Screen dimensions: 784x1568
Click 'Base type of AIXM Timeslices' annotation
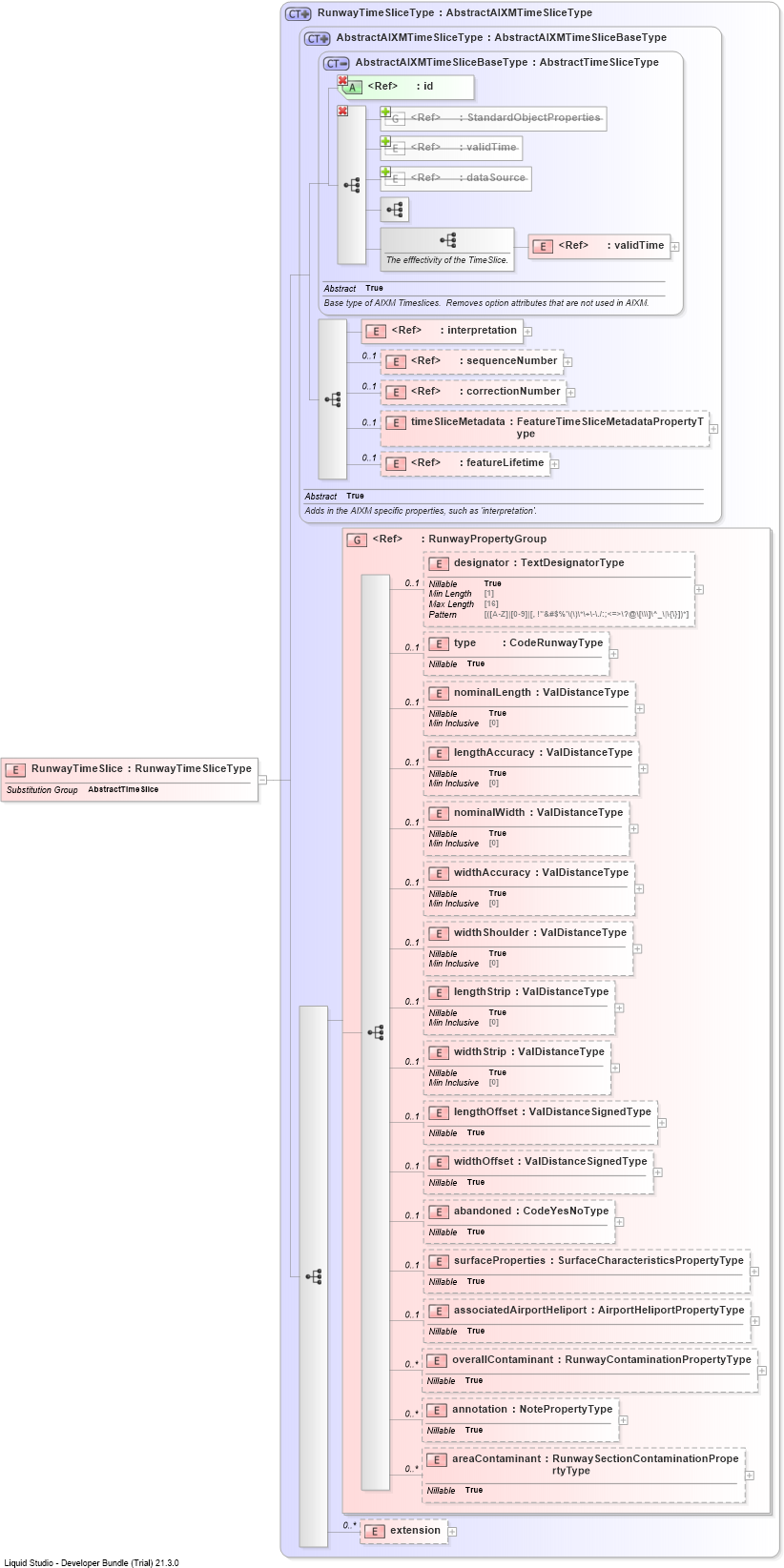point(486,303)
